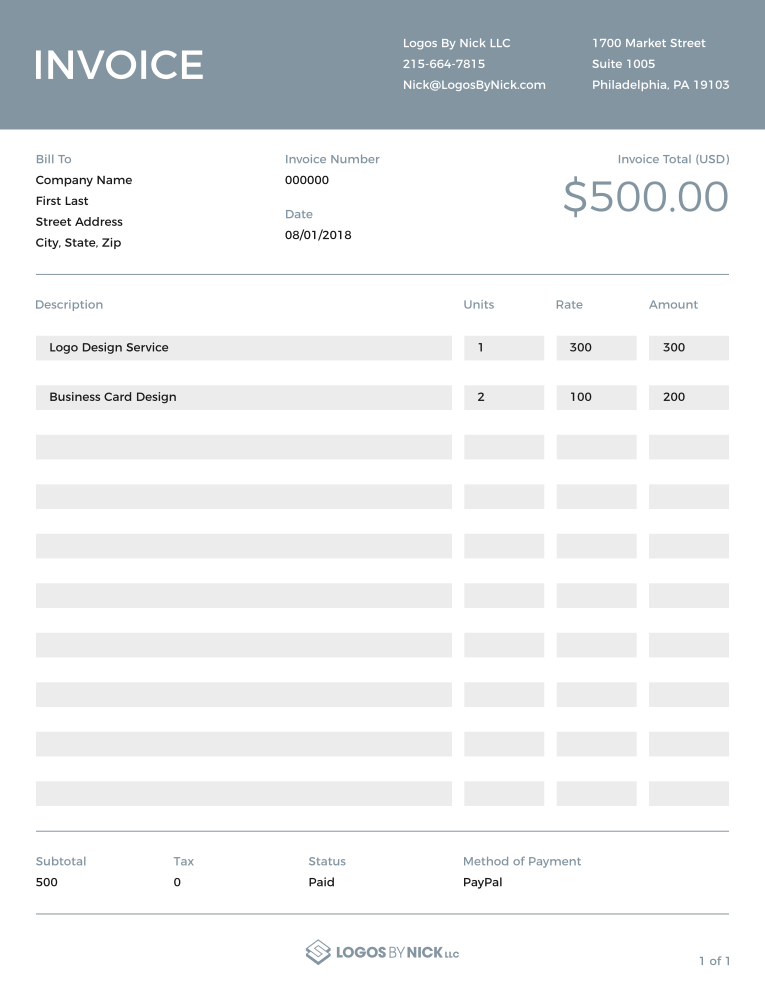Click rate cell for Logo Design Service

coord(596,348)
